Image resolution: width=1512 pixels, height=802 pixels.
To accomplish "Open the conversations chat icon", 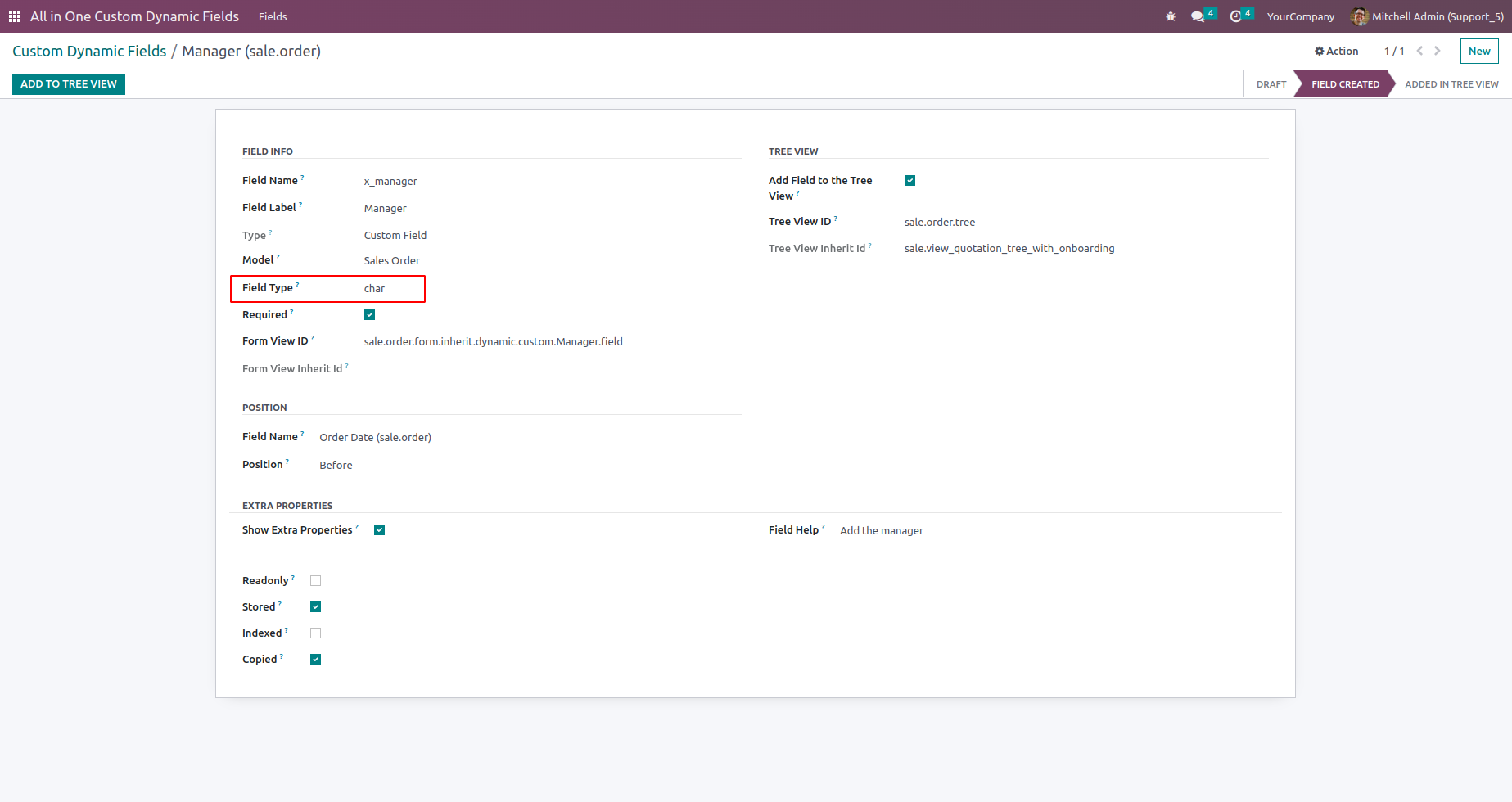I will click(x=1198, y=16).
